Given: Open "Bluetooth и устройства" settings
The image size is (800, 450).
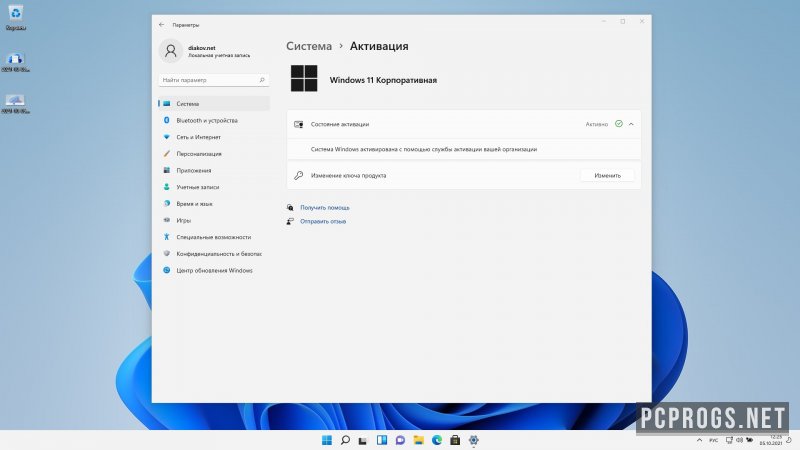Looking at the screenshot, I should tap(214, 120).
